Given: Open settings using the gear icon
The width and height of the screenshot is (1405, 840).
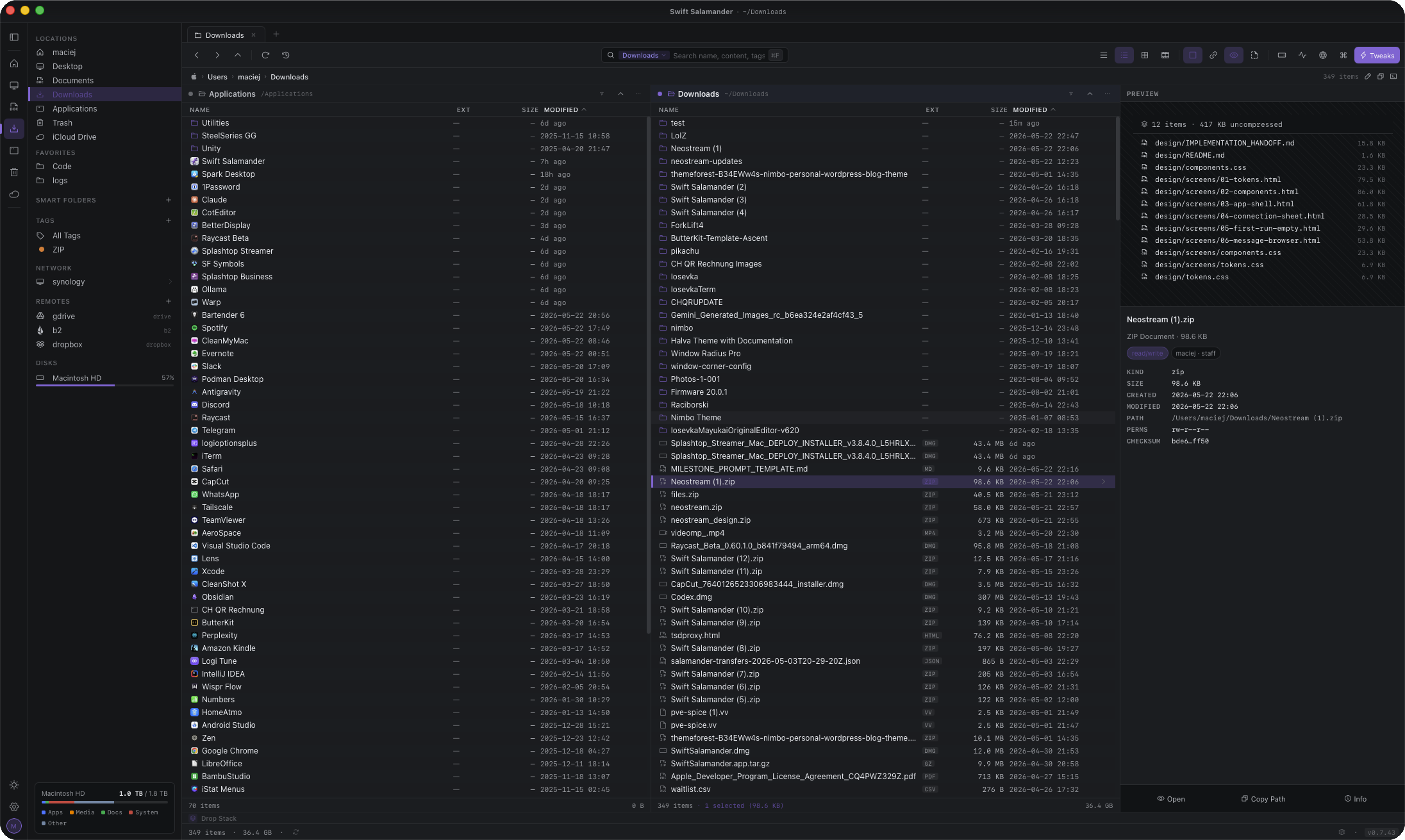Looking at the screenshot, I should (x=14, y=807).
